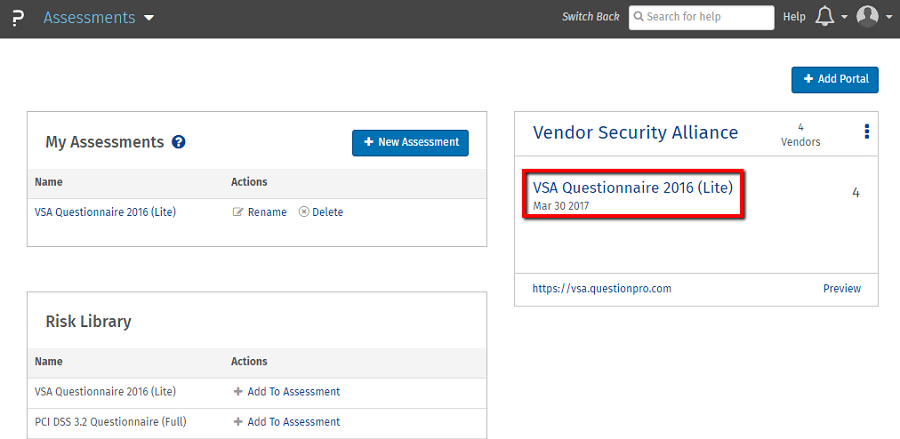This screenshot has height=439, width=900.
Task: Open Vendor Security Alliance portal options menu
Action: click(x=866, y=132)
